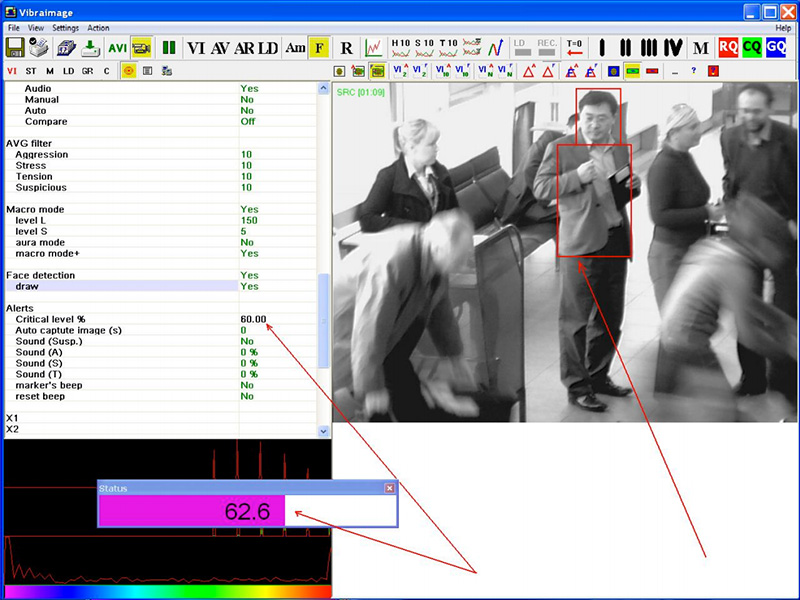
Task: Click the floppy disk save icon
Action: tap(15, 48)
